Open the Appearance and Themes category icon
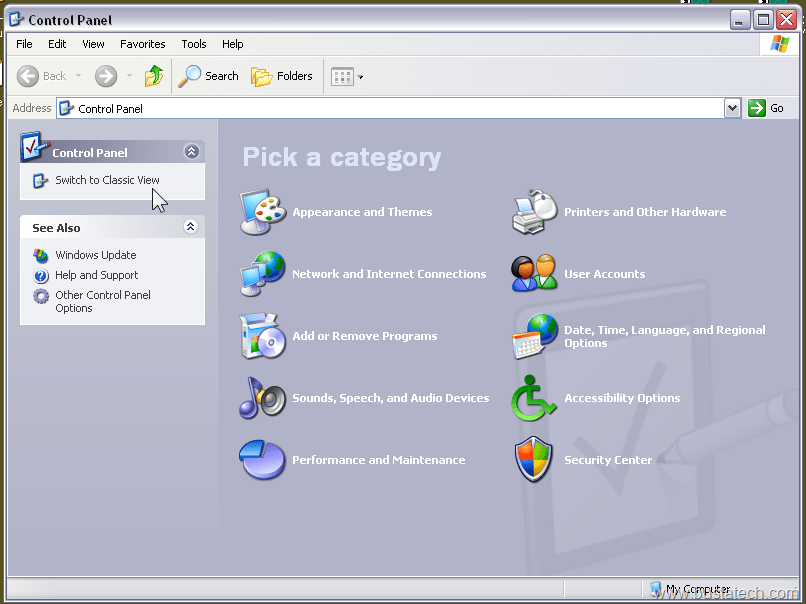Screen dimensions: 806x604 tap(263, 212)
